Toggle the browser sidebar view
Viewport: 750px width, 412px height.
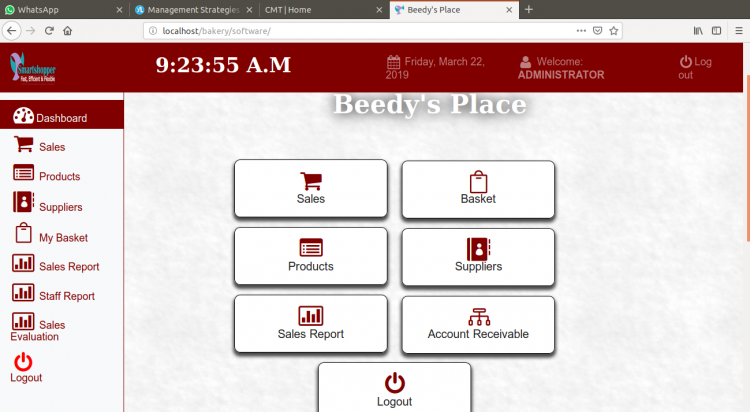(x=716, y=31)
